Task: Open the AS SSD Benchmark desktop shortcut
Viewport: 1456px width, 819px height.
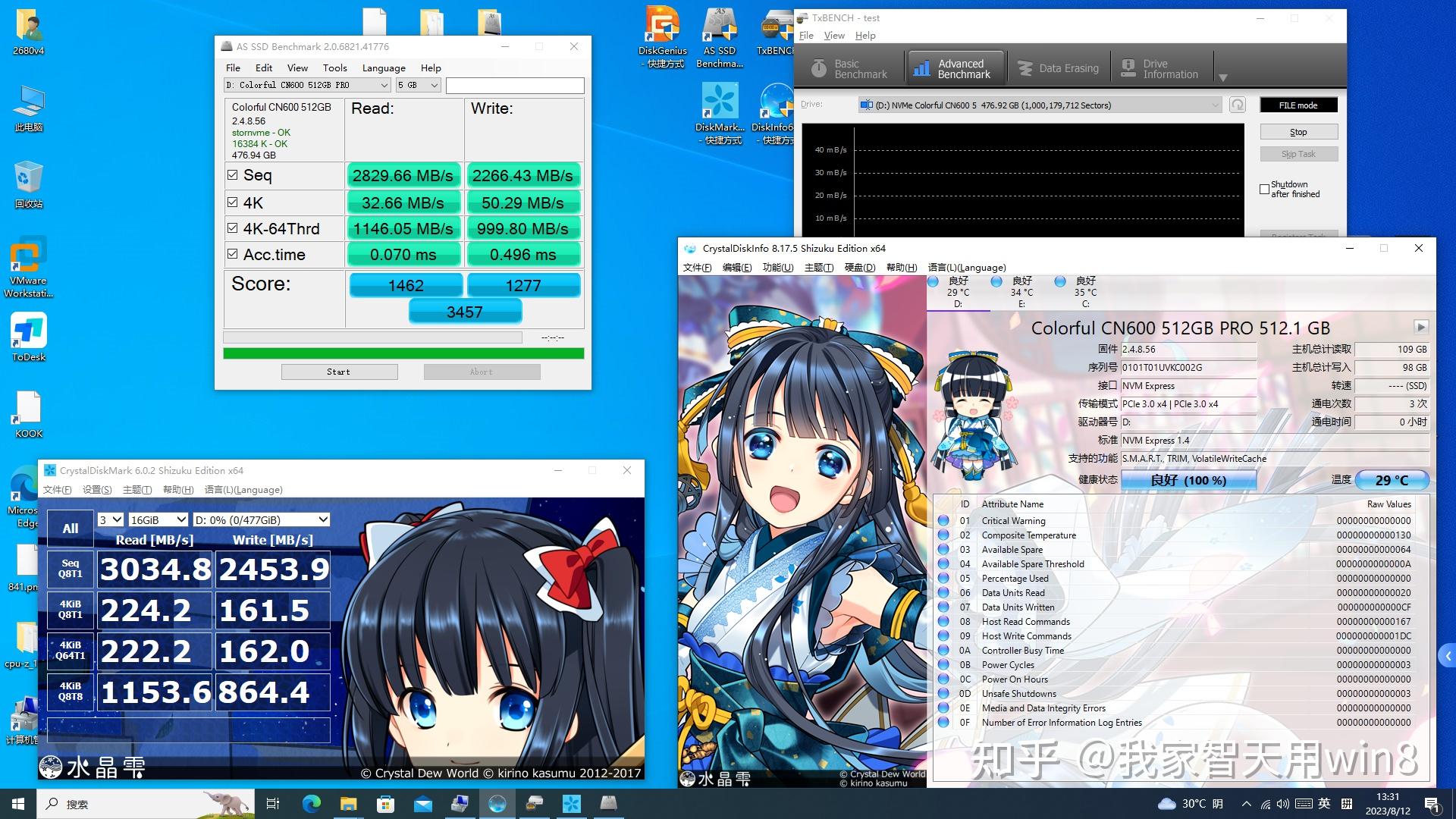Action: point(720,36)
